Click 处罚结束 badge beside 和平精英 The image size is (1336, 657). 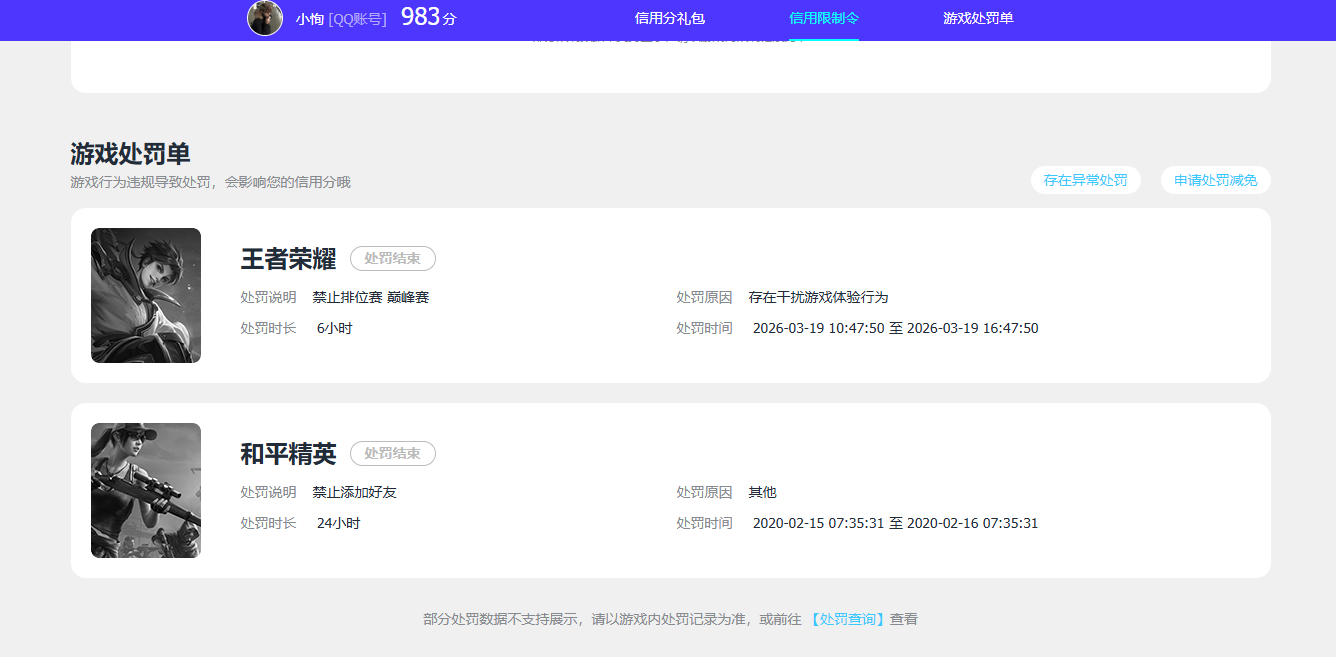coord(393,454)
